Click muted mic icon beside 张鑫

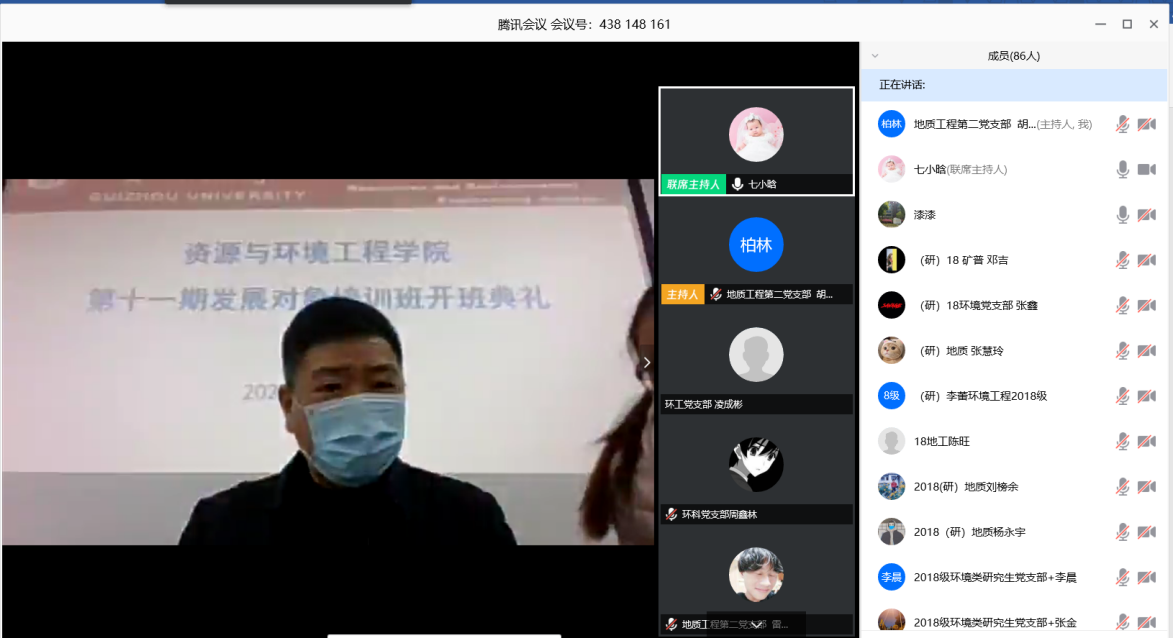coord(1123,305)
